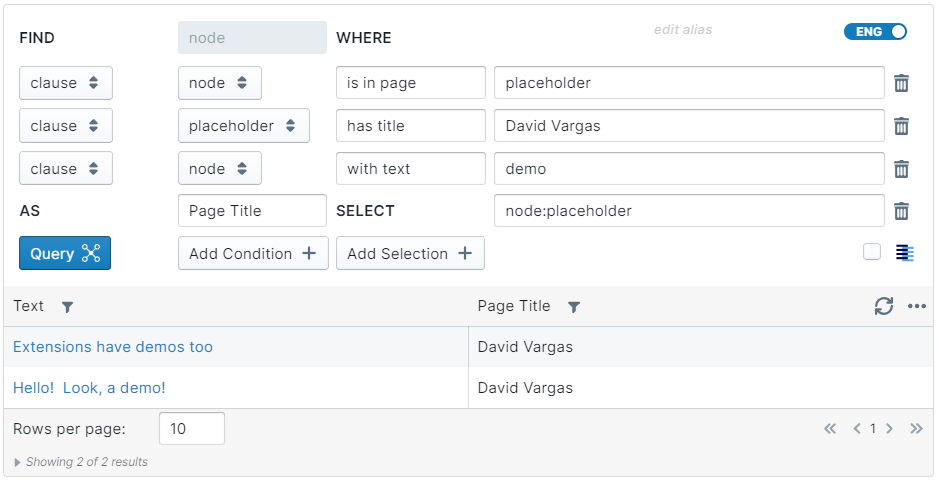Viewport: 939px width, 480px height.
Task: Click the striped layout icon beside checkbox
Action: [x=905, y=253]
